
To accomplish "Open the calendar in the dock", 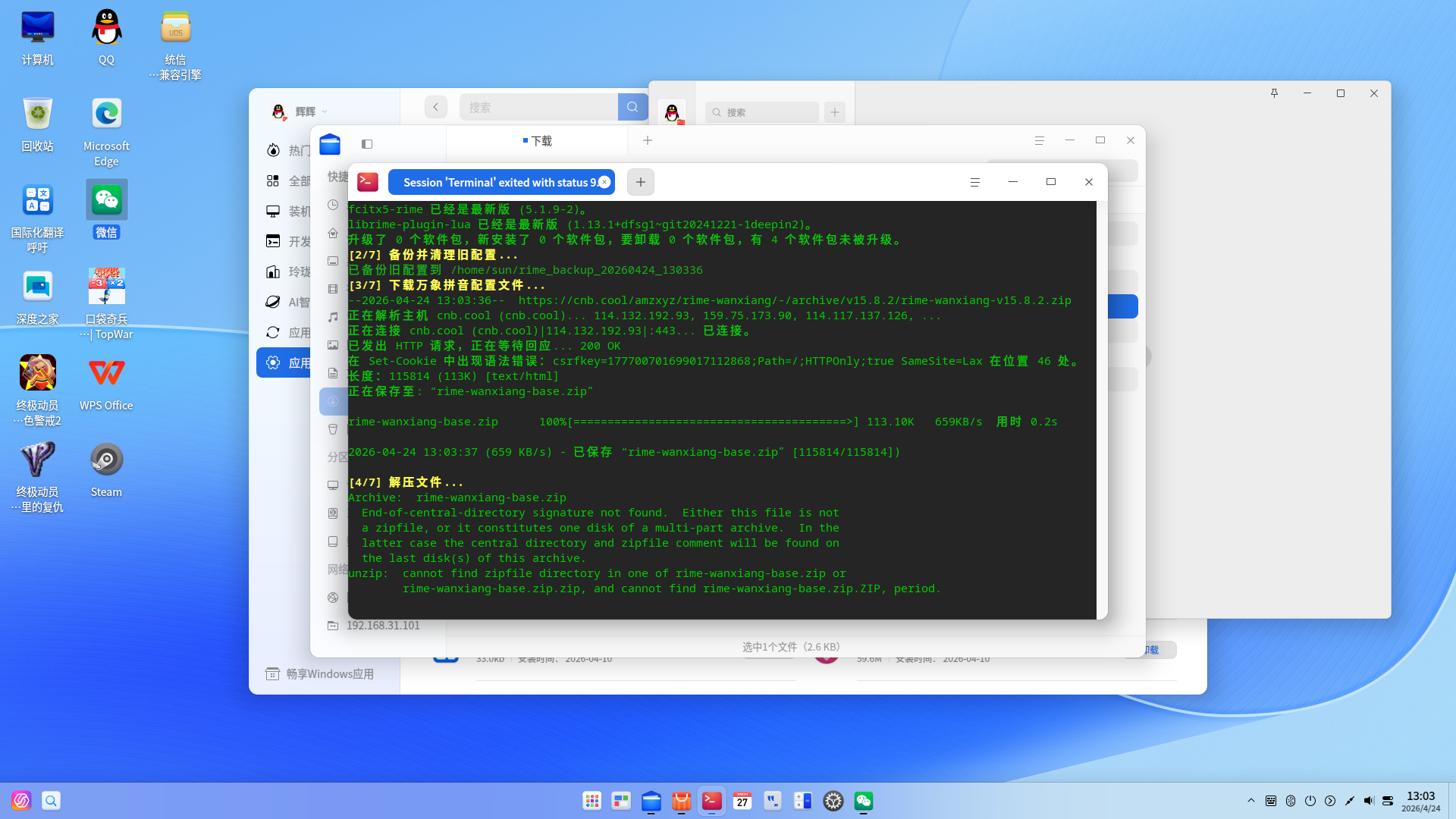I will coord(742,801).
